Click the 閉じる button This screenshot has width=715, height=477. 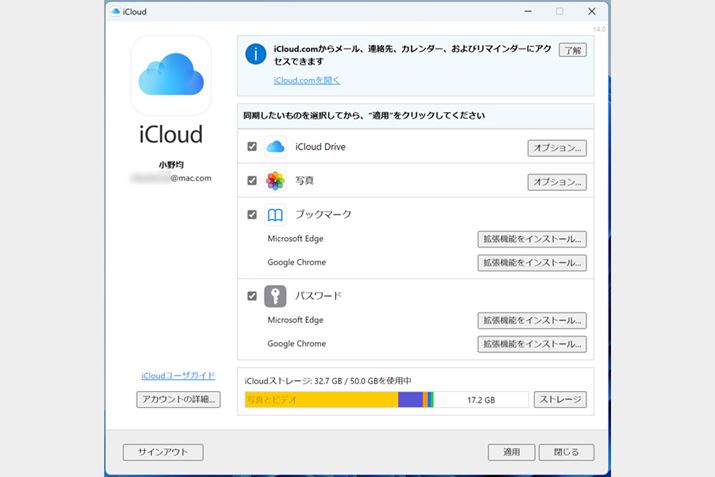coord(566,452)
